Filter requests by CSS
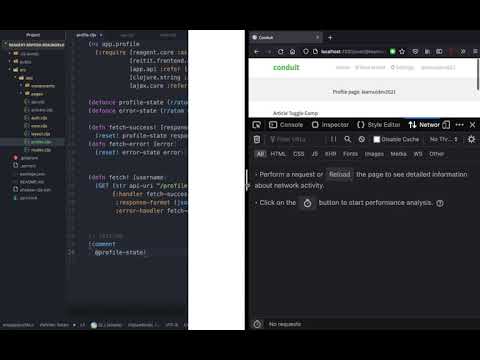This screenshot has width=480, height=360. coord(298,154)
